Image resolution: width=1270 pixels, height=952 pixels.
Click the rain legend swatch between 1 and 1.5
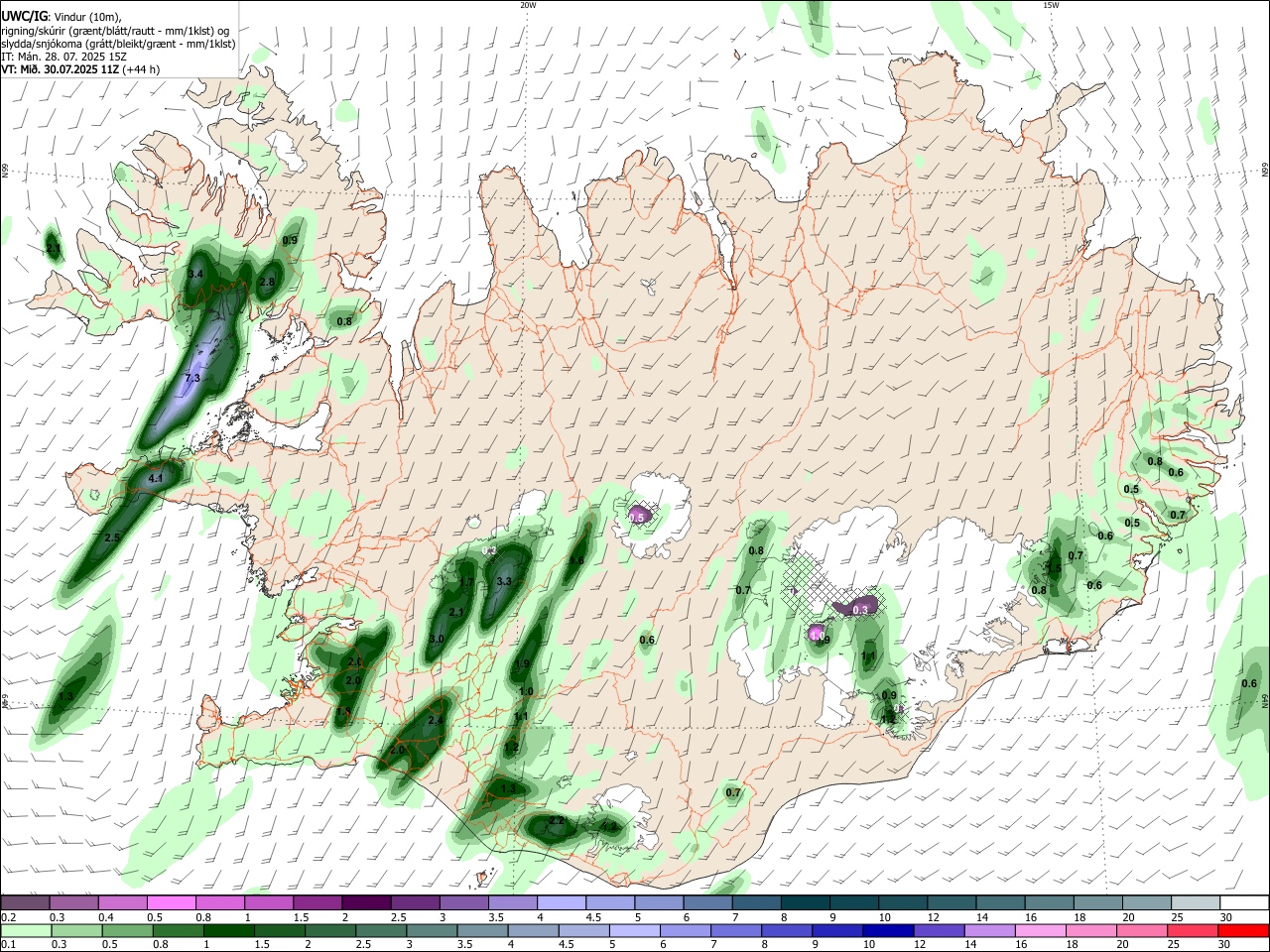tap(231, 930)
